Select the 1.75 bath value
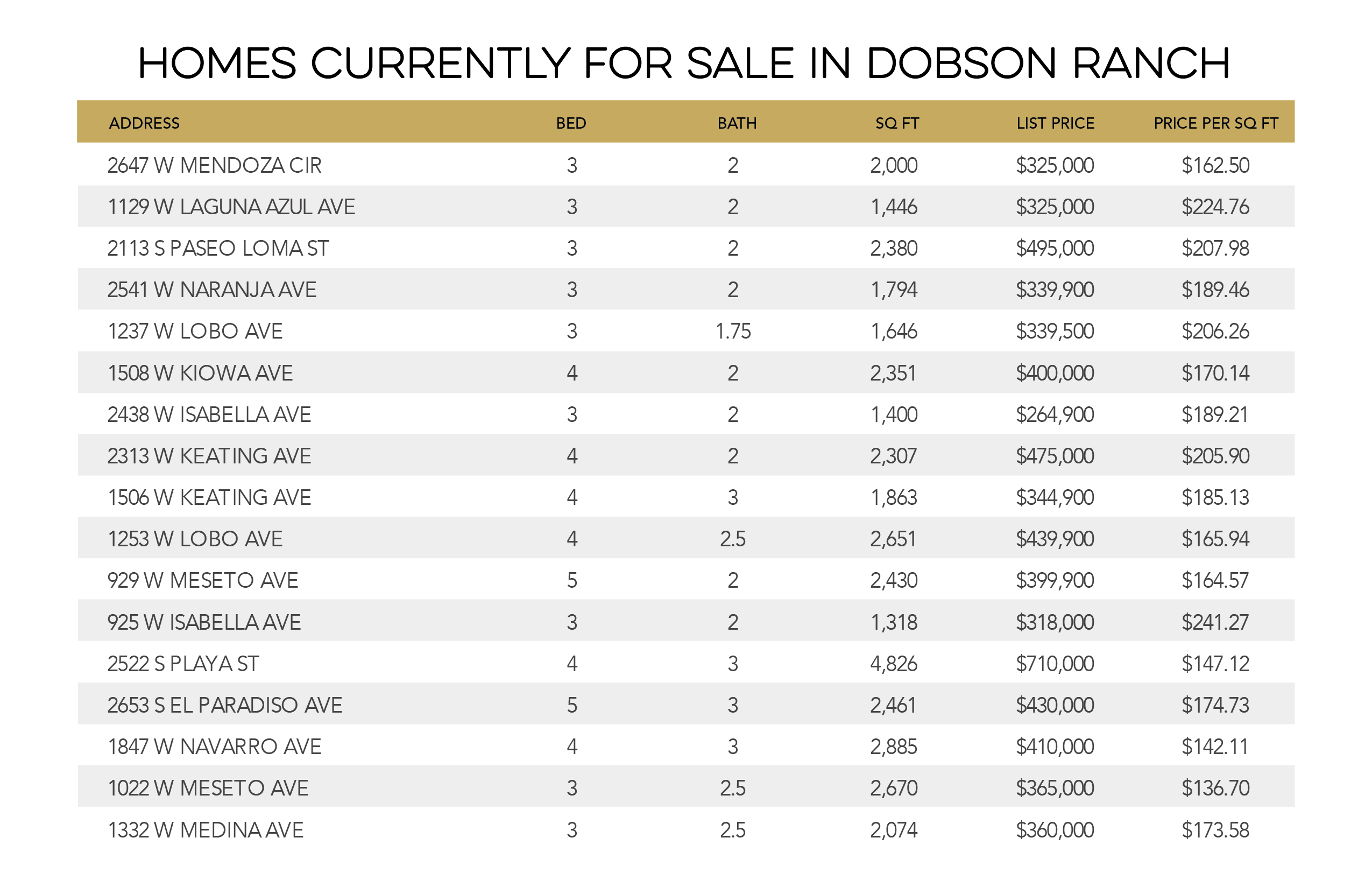 coord(733,332)
